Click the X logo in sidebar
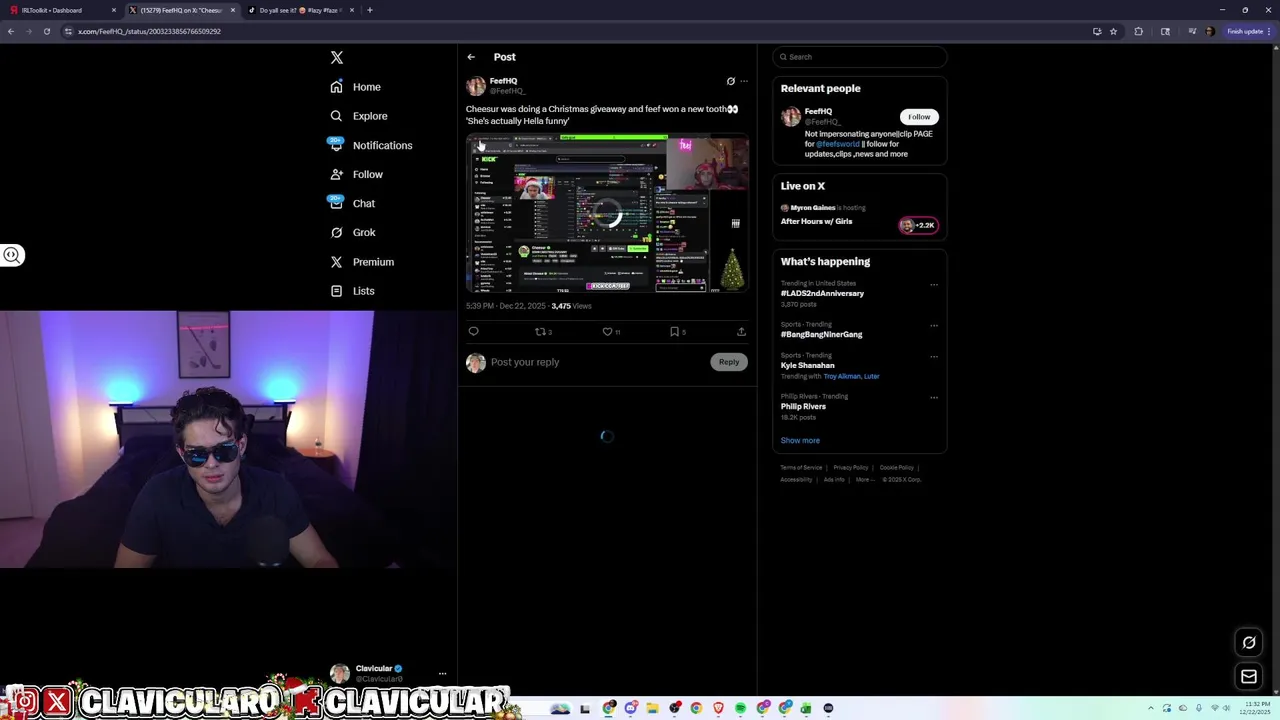1280x720 pixels. point(337,58)
